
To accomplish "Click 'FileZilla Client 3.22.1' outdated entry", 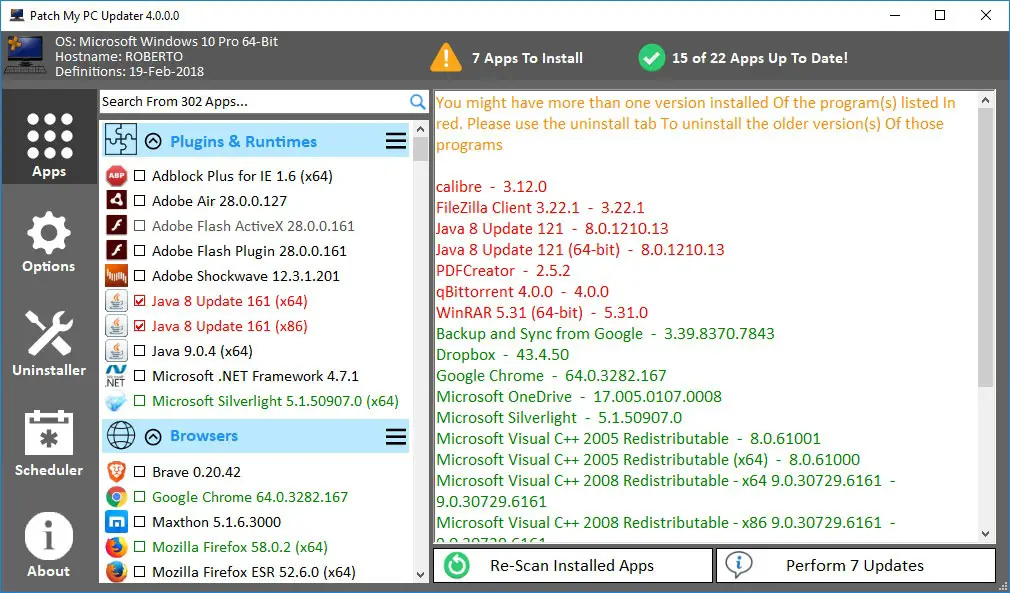I will [x=540, y=207].
